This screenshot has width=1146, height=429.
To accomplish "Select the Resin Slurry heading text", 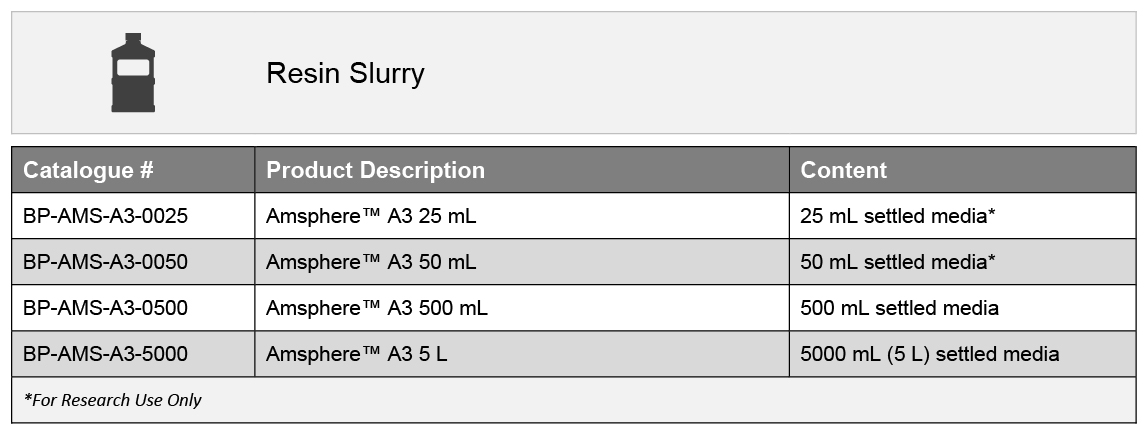I will point(345,73).
